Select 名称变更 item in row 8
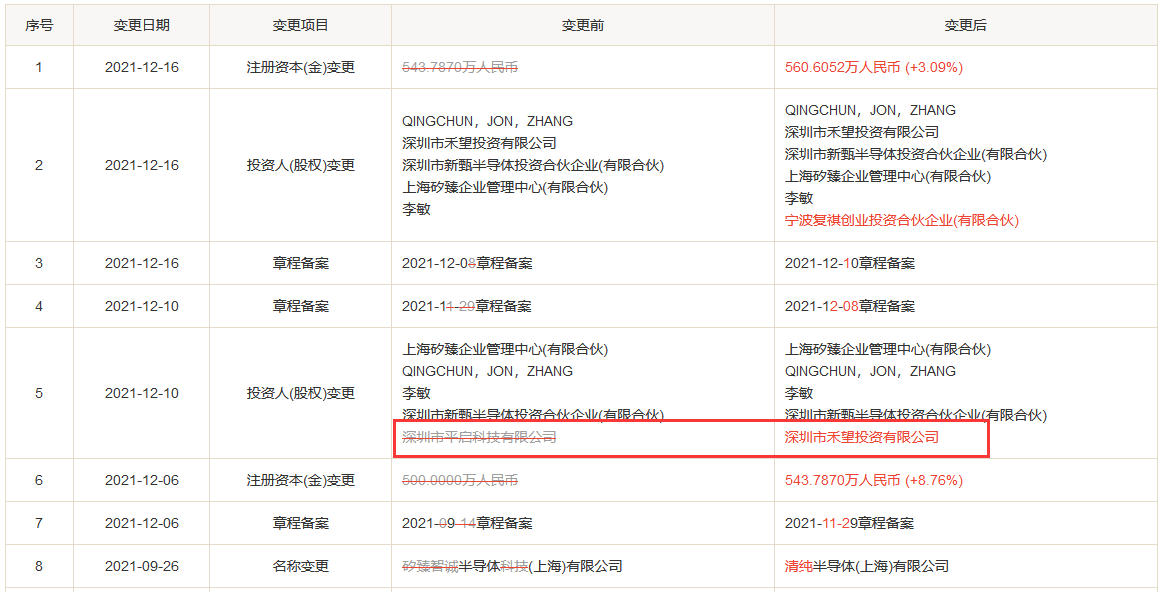 coord(300,566)
